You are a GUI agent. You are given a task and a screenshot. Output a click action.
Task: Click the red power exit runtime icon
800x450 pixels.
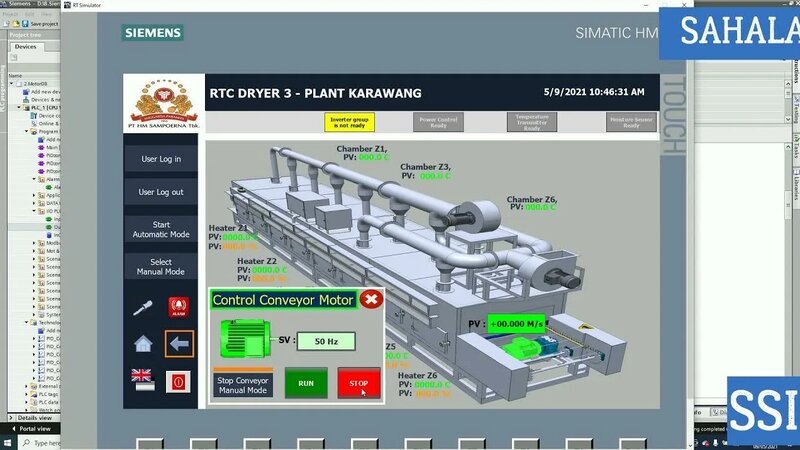[x=178, y=382]
